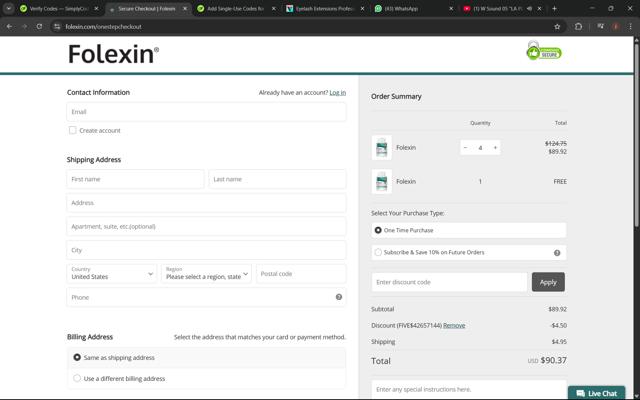Screen dimensions: 640x400
Task: Click the Postal code field
Action: [x=301, y=273]
